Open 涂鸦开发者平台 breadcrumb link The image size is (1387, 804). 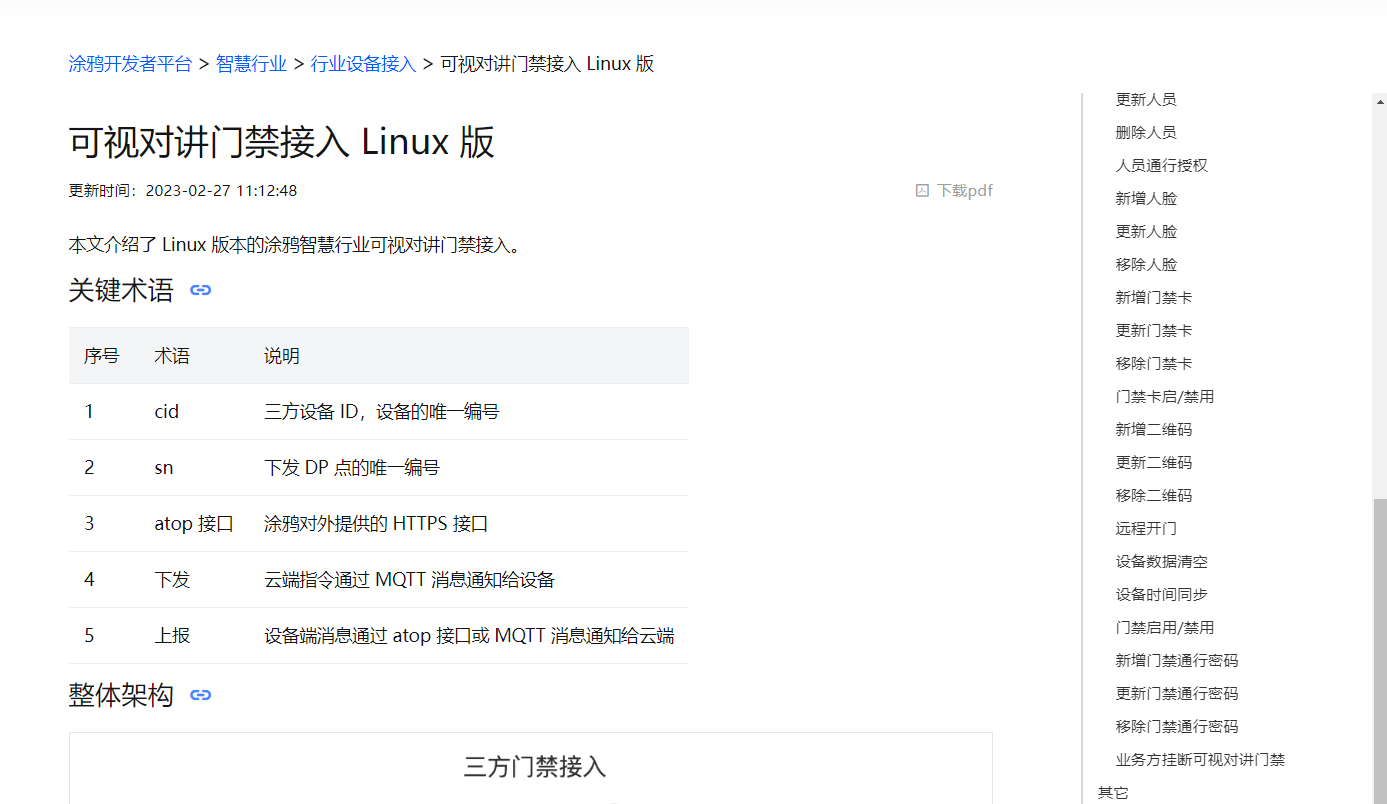click(x=130, y=64)
